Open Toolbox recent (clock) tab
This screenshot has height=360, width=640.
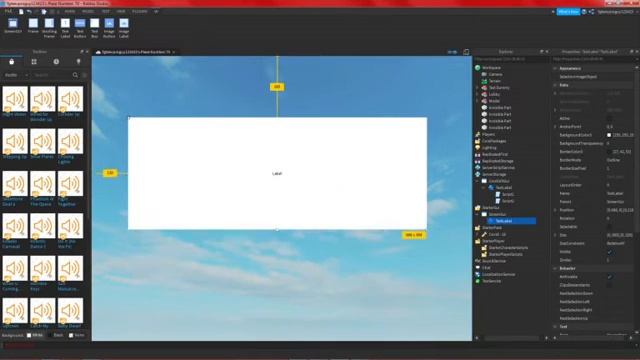click(x=56, y=62)
